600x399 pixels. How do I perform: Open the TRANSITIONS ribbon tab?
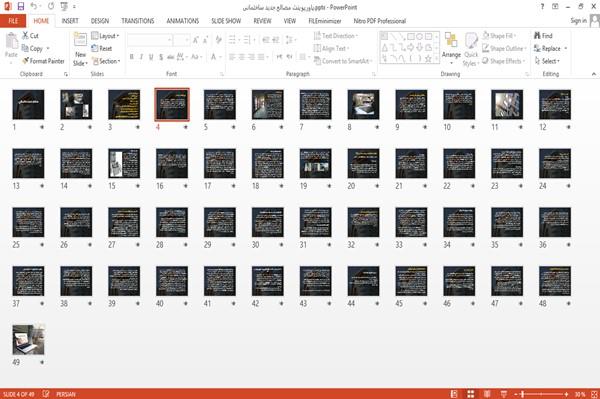coord(138,21)
